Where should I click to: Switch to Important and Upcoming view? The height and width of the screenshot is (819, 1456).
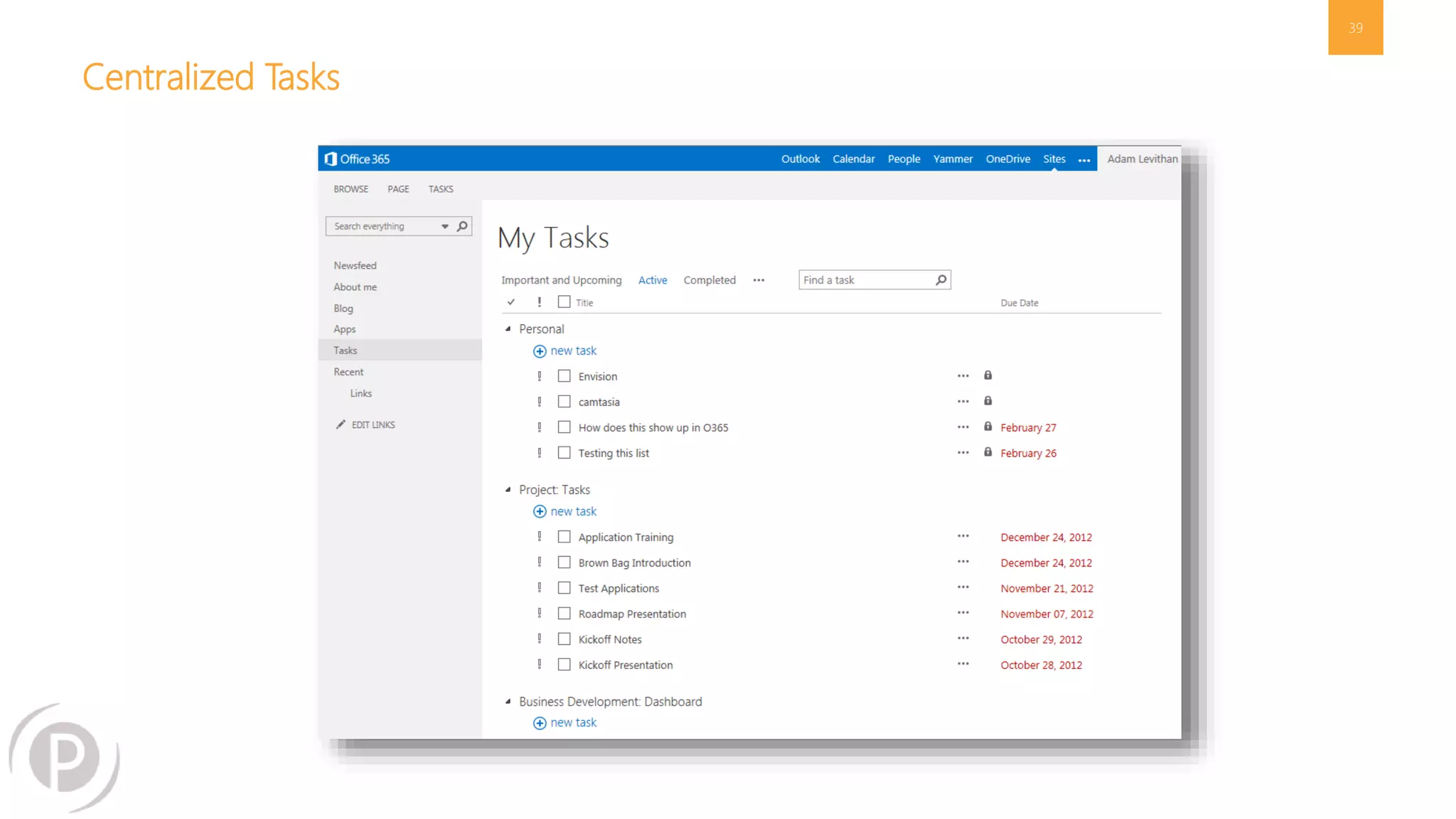[x=561, y=280]
